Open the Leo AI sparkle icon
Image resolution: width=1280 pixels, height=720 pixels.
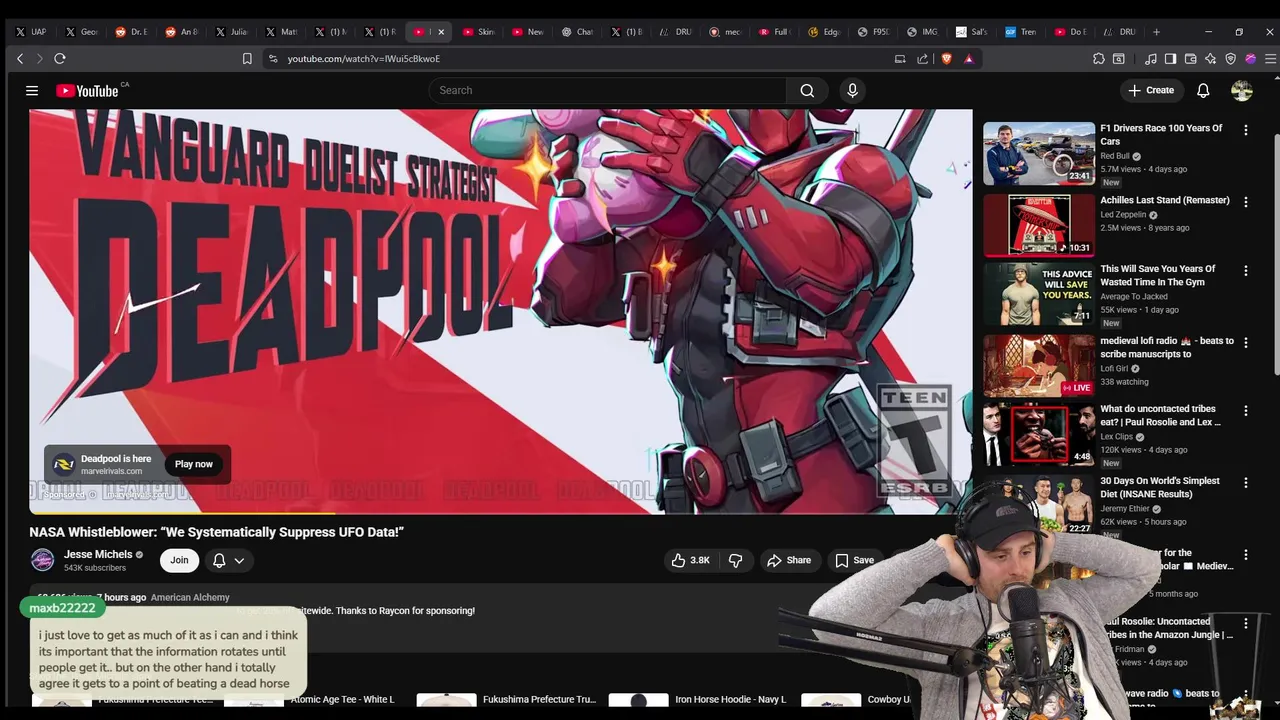(1210, 59)
